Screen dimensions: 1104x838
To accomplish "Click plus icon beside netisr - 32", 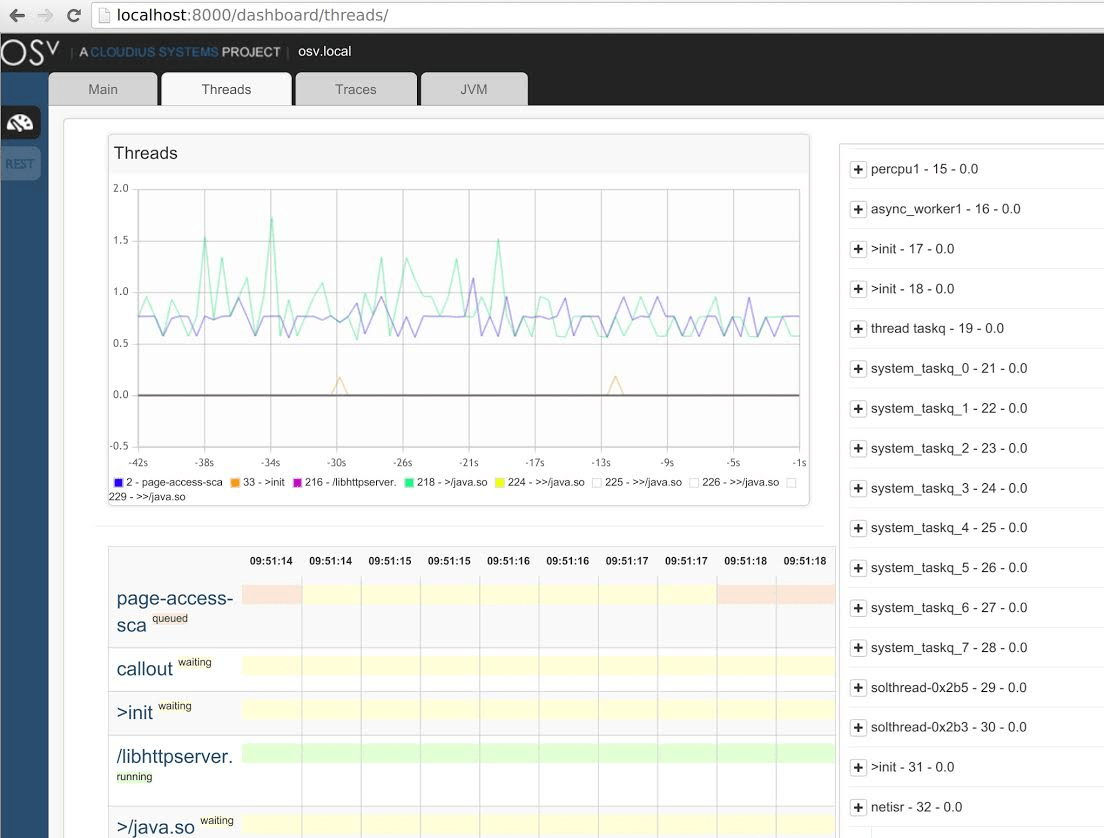I will pos(857,807).
